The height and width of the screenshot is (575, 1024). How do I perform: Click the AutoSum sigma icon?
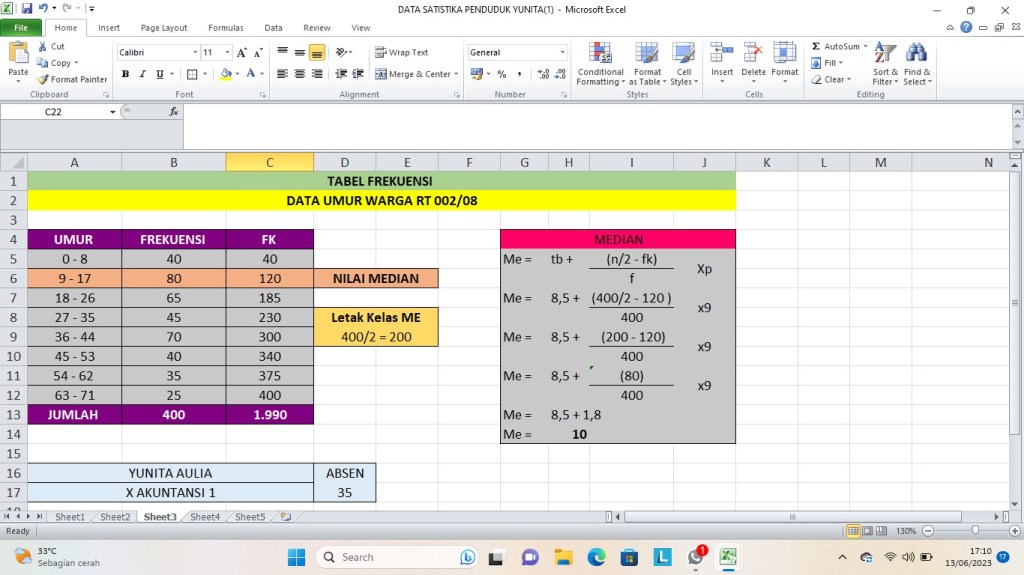point(816,47)
